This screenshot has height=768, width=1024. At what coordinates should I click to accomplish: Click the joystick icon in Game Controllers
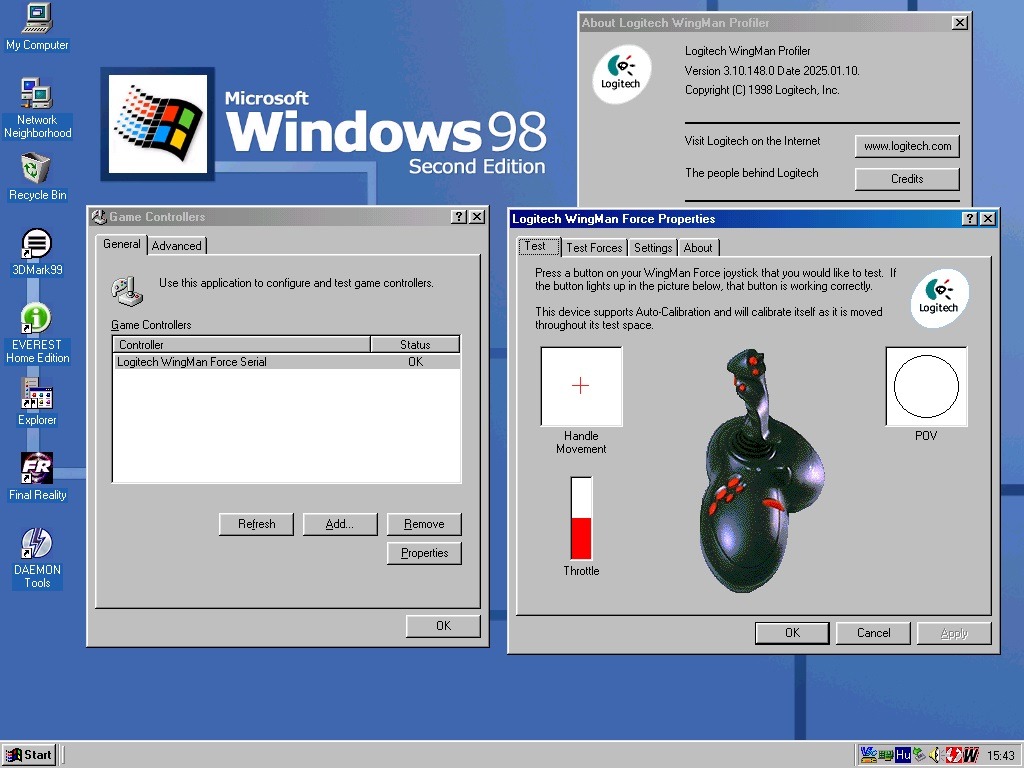[127, 291]
